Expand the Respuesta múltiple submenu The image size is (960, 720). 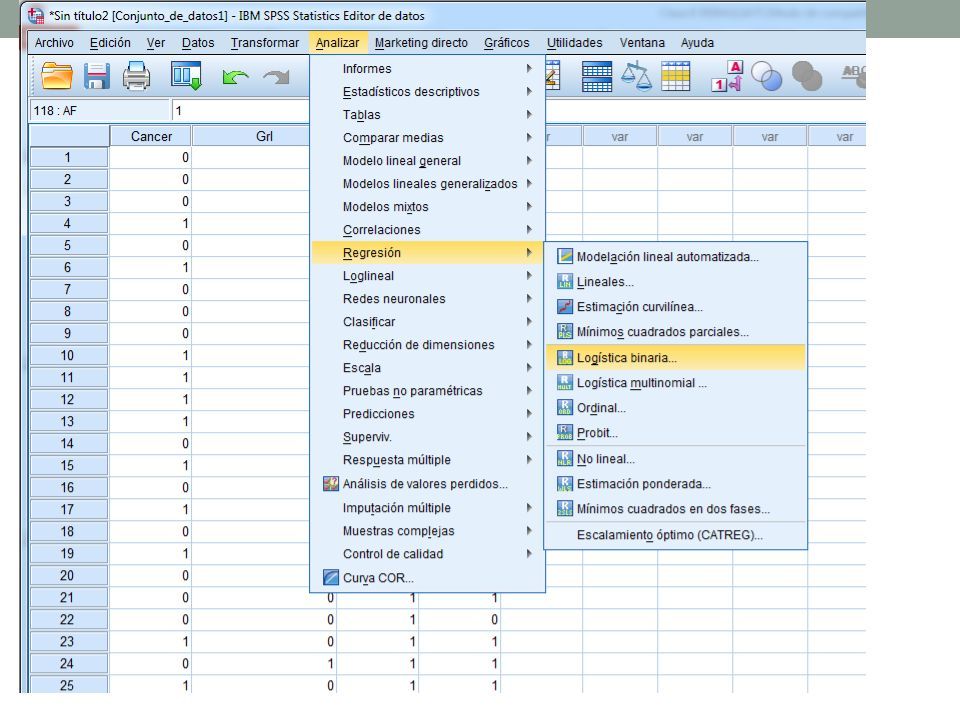[427, 460]
